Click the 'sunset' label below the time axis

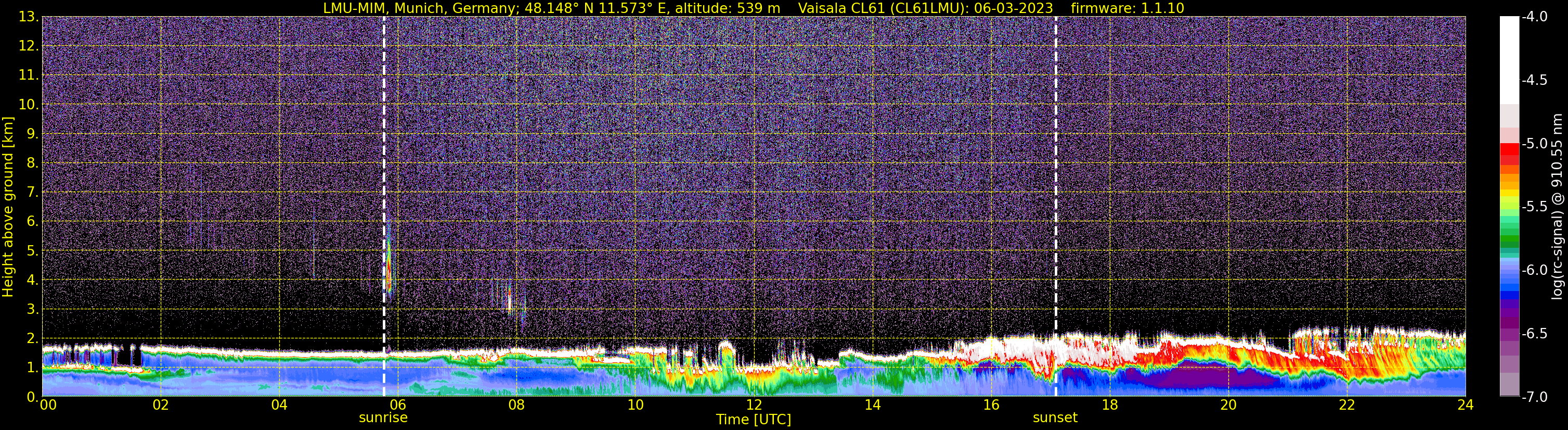pyautogui.click(x=1055, y=418)
